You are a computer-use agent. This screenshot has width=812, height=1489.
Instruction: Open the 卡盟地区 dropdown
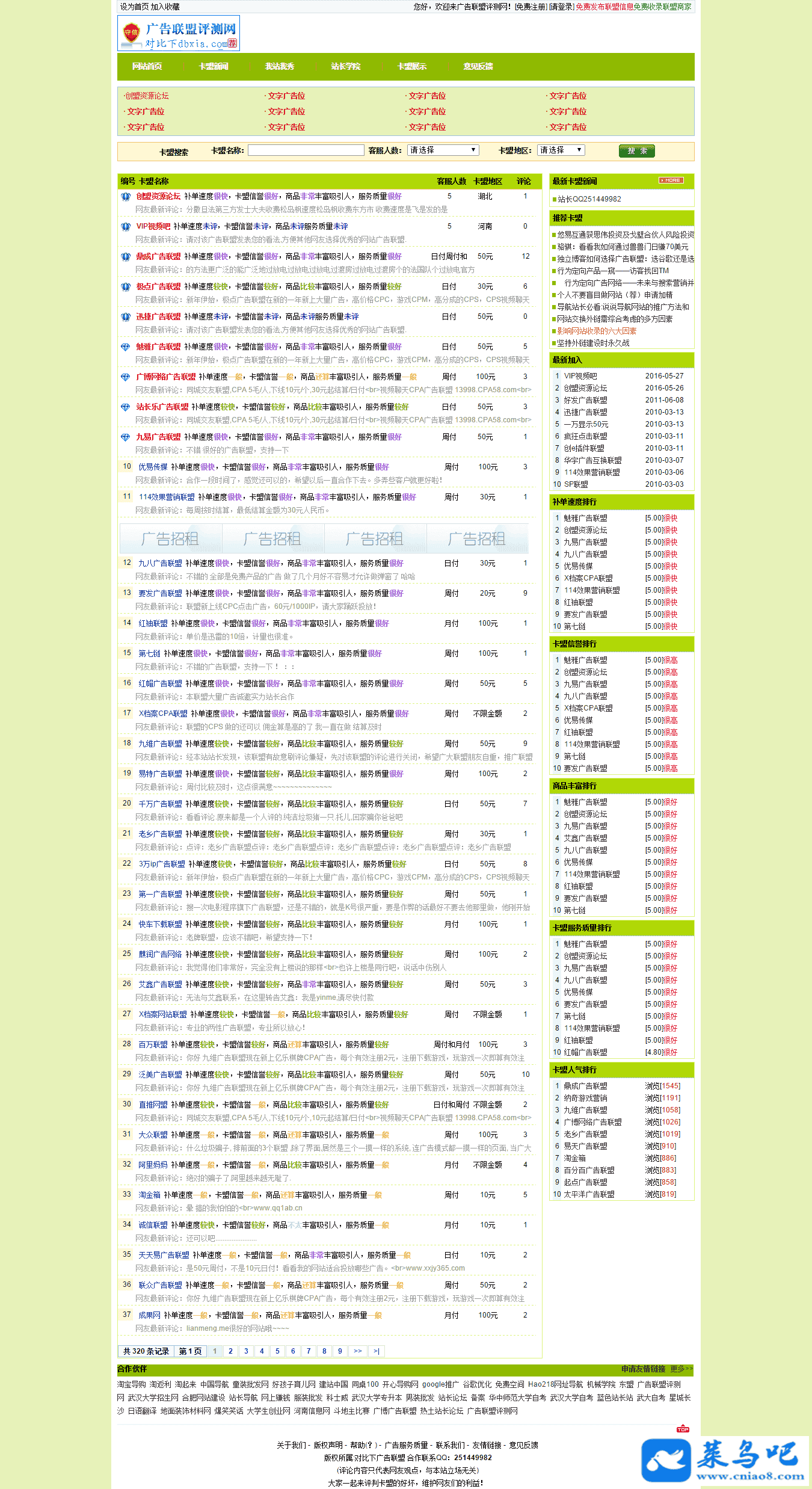pyautogui.click(x=561, y=150)
